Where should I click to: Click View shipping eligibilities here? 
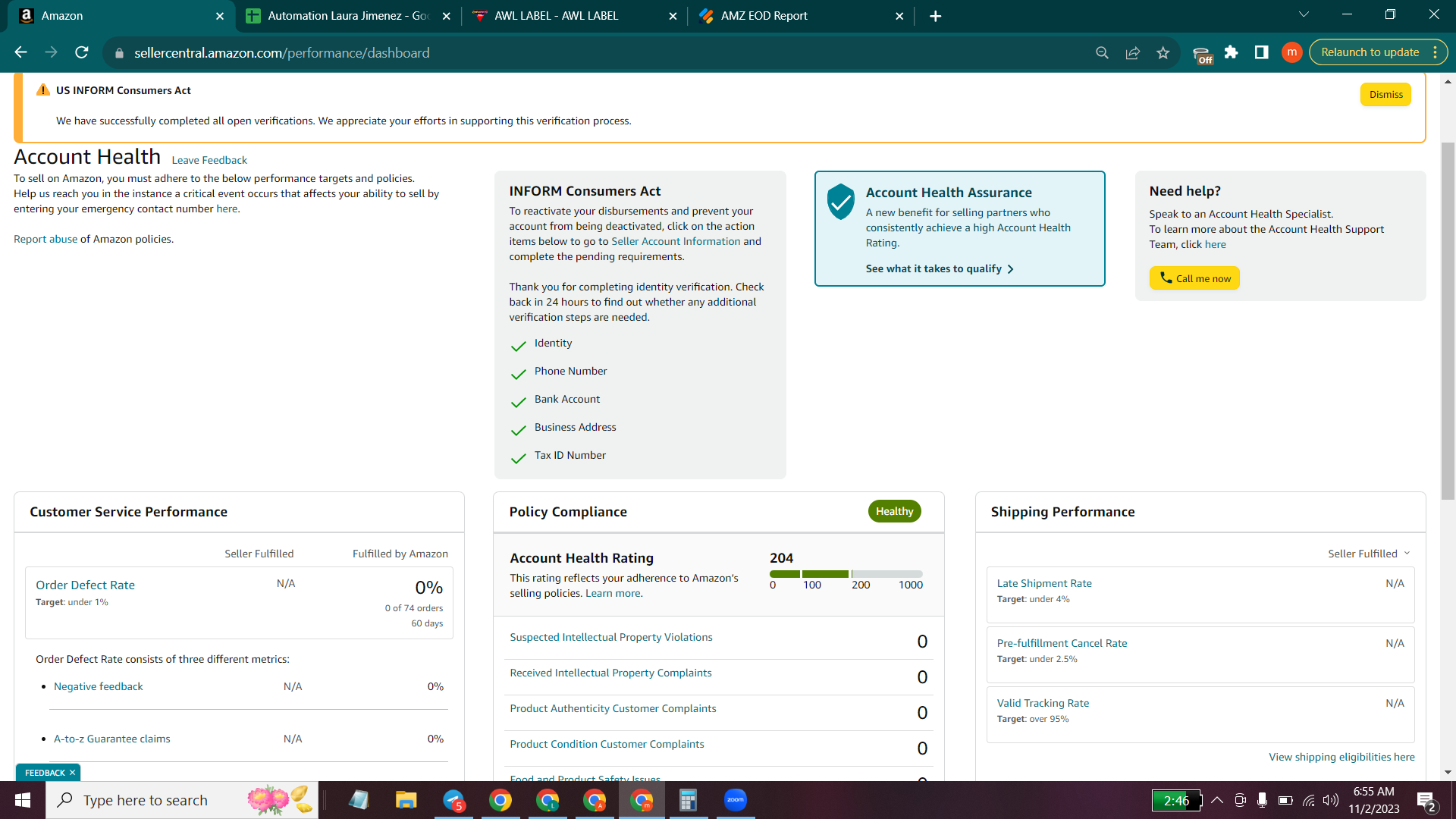click(x=1341, y=757)
